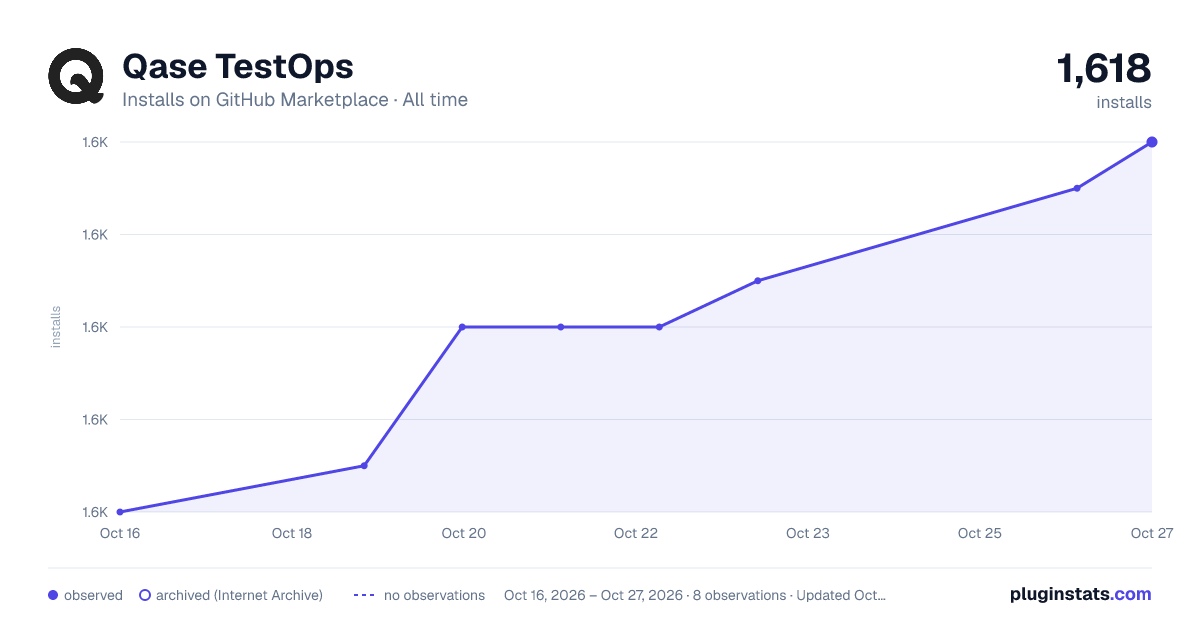Click the topmost 1.6K y-axis label

coord(95,142)
